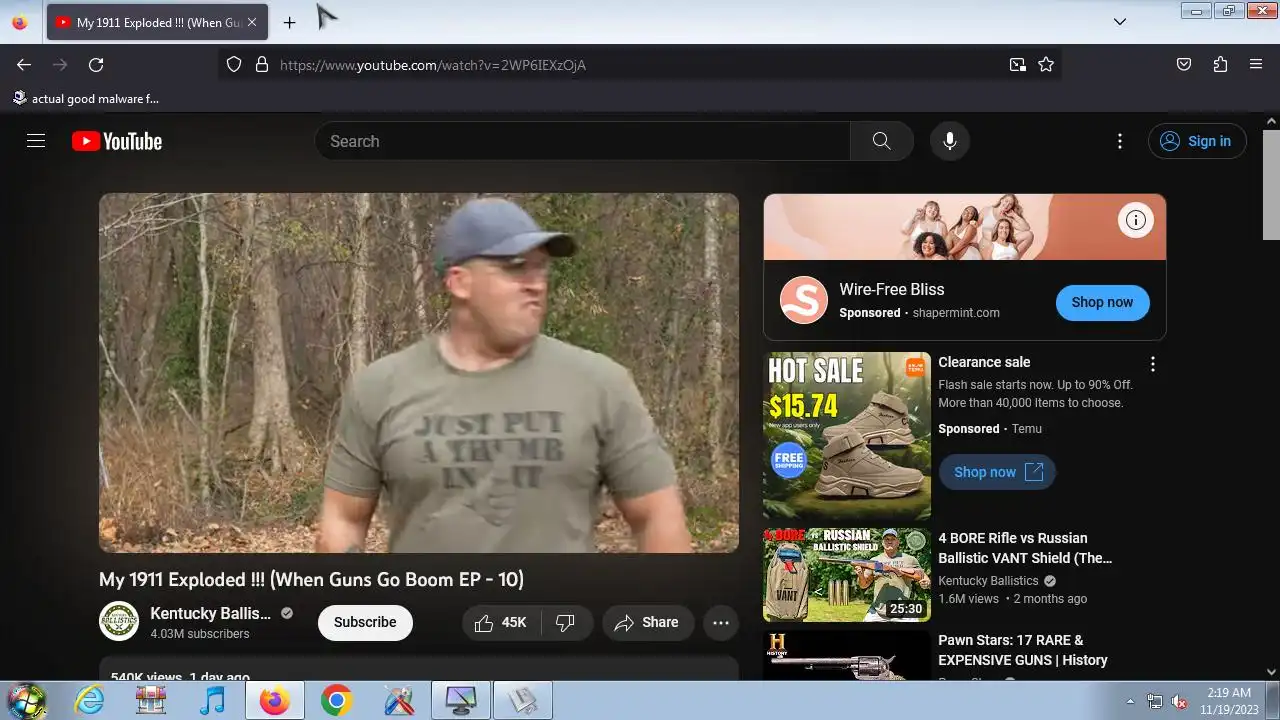Close the My 1911 Exploded tab
The image size is (1280, 720).
tap(252, 22)
